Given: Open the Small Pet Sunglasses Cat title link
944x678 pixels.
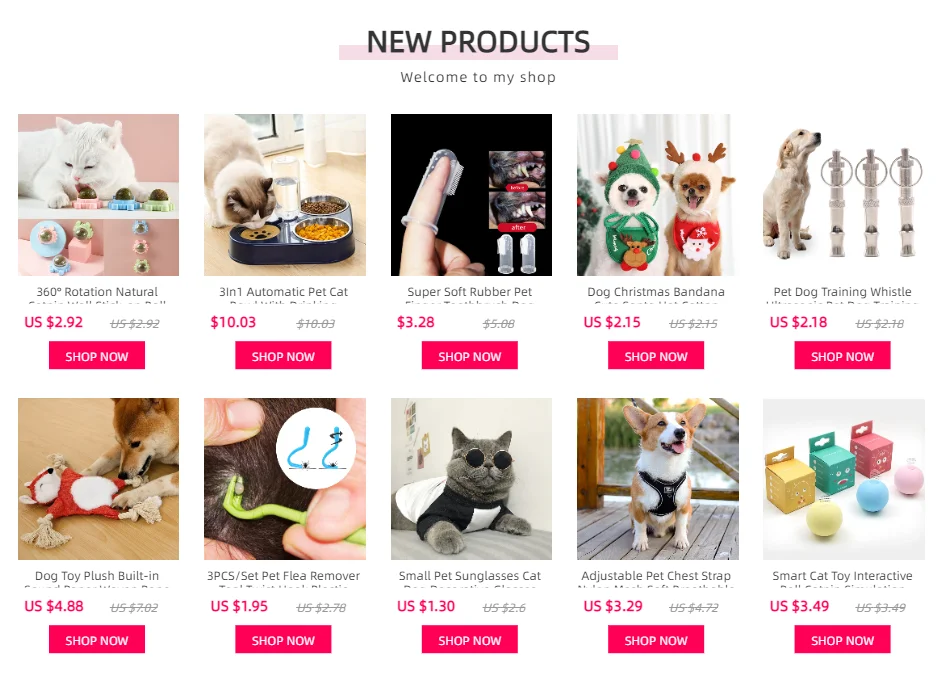Looking at the screenshot, I should [470, 578].
